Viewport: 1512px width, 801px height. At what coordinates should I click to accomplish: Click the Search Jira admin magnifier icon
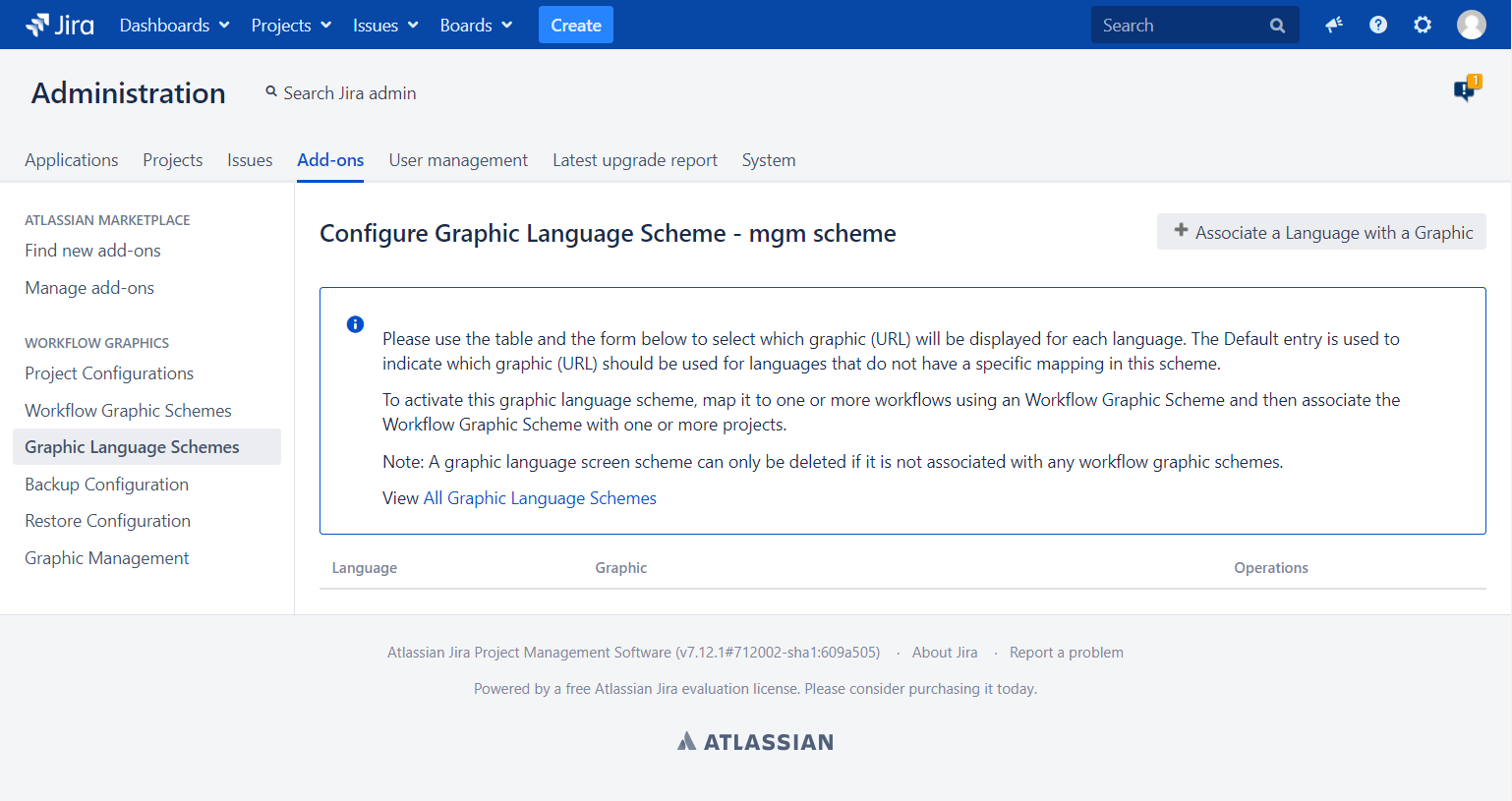pyautogui.click(x=271, y=92)
